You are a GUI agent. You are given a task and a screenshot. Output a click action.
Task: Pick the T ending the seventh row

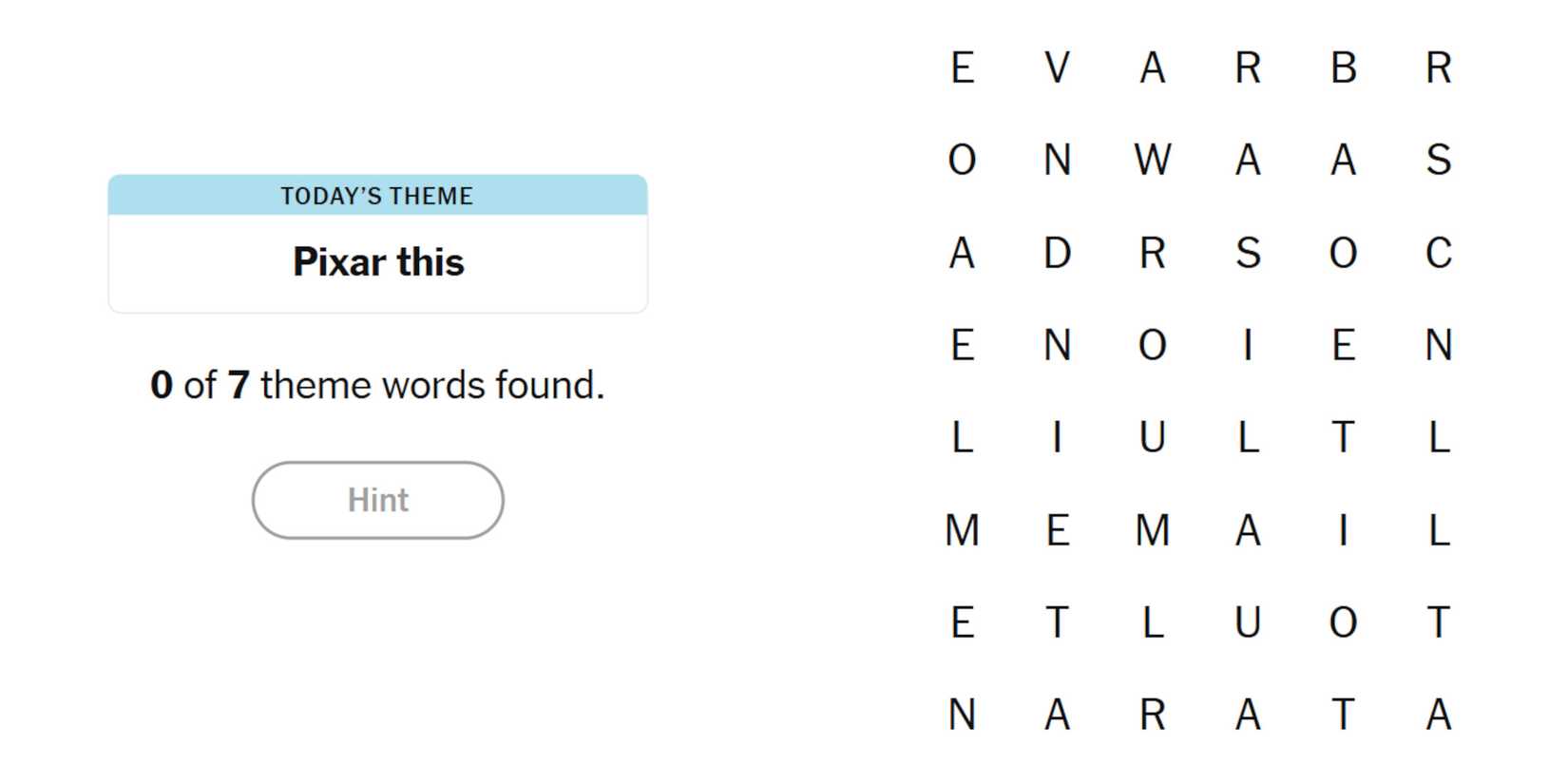point(1438,623)
